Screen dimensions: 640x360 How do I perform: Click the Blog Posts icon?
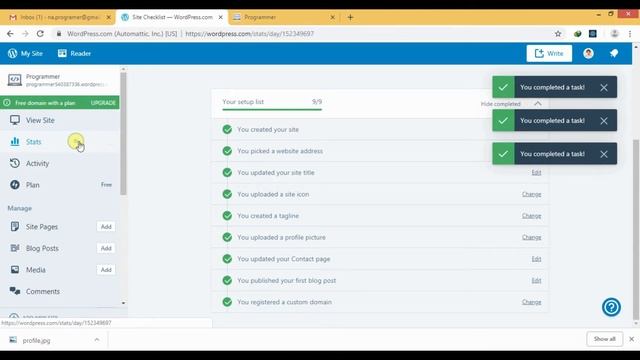click(15, 248)
